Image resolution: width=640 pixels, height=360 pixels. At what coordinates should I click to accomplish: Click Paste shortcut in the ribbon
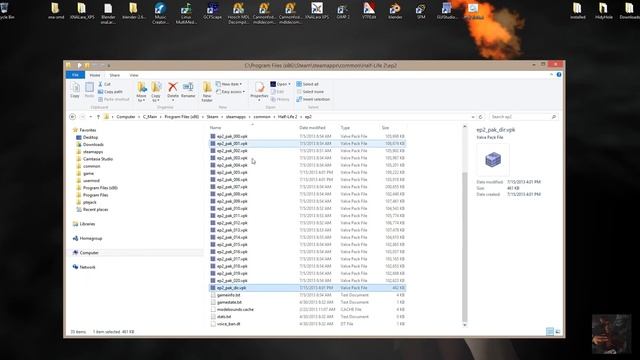point(113,99)
